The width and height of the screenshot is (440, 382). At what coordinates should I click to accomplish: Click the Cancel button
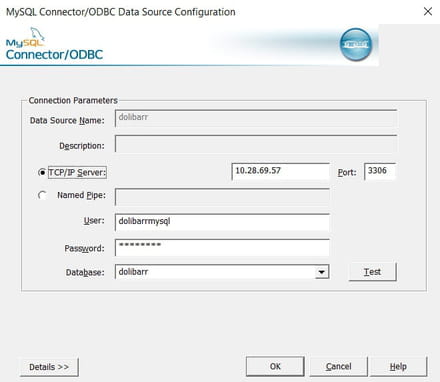[x=339, y=366]
